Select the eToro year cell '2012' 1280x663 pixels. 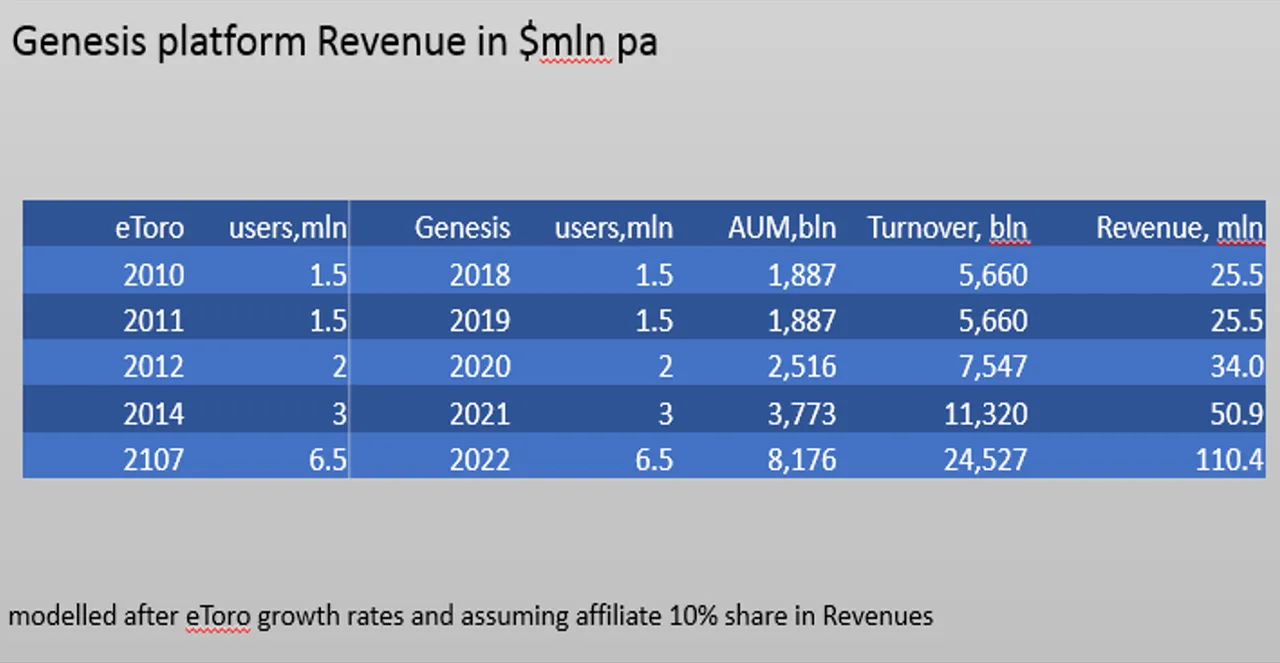154,366
